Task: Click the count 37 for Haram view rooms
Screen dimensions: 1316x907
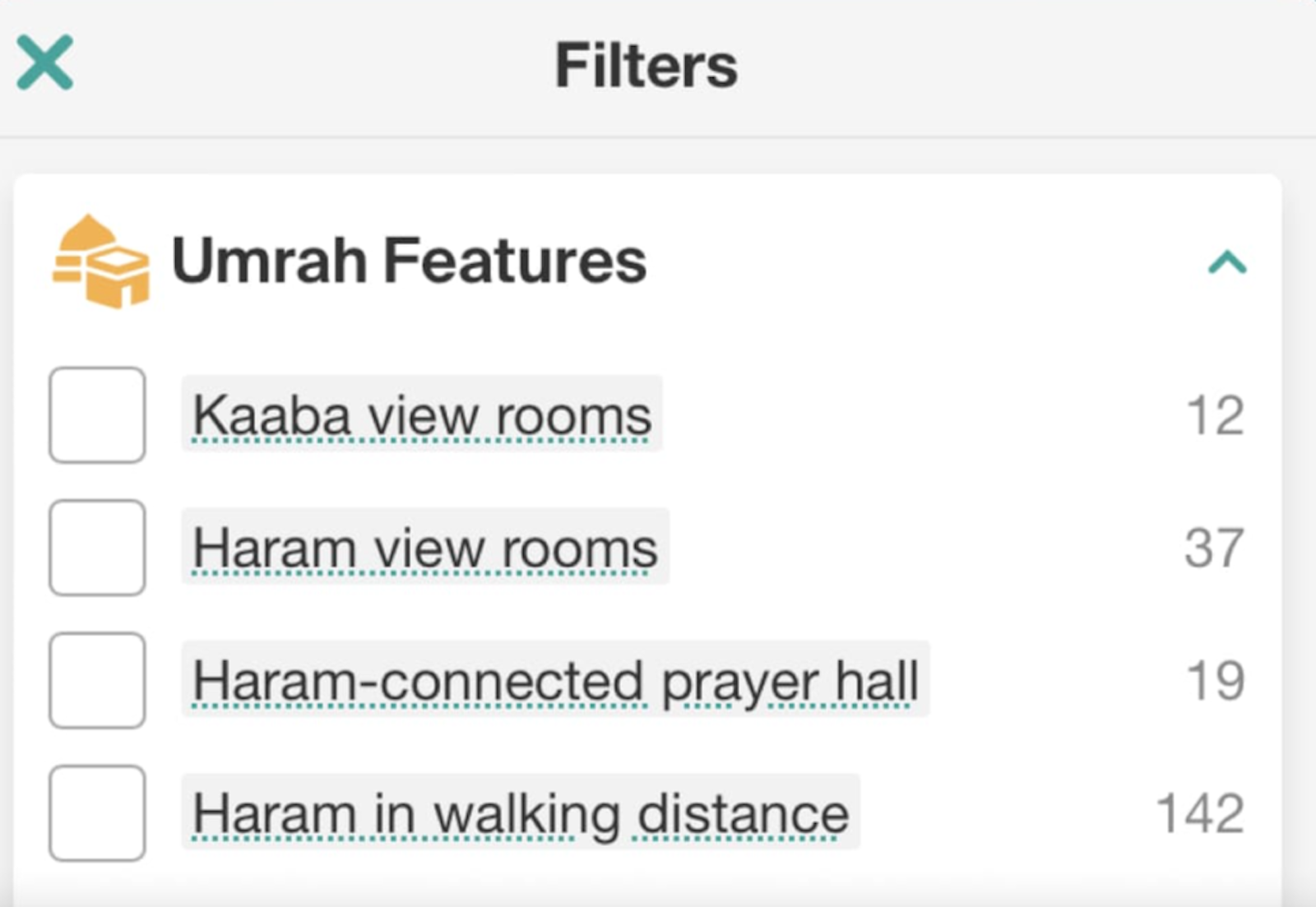Action: [x=1213, y=548]
